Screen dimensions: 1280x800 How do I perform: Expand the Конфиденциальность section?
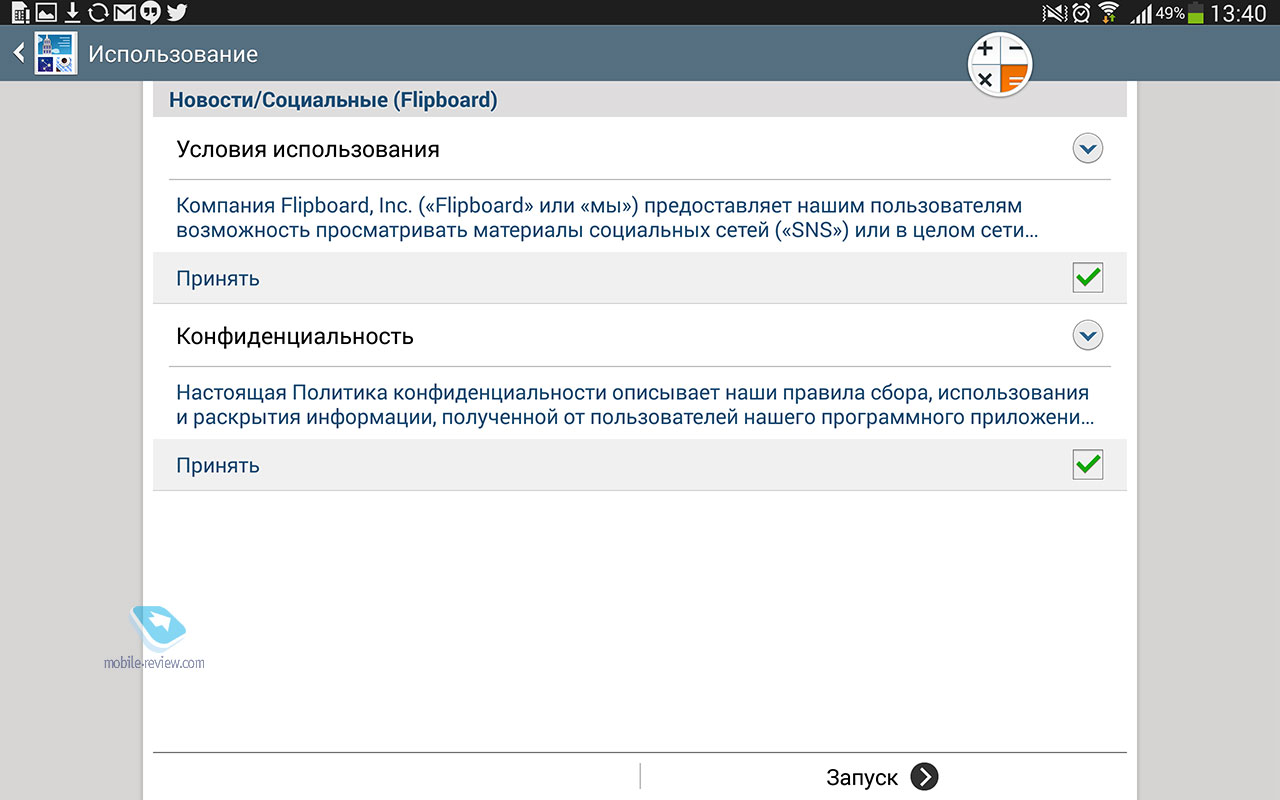pyautogui.click(x=1087, y=335)
